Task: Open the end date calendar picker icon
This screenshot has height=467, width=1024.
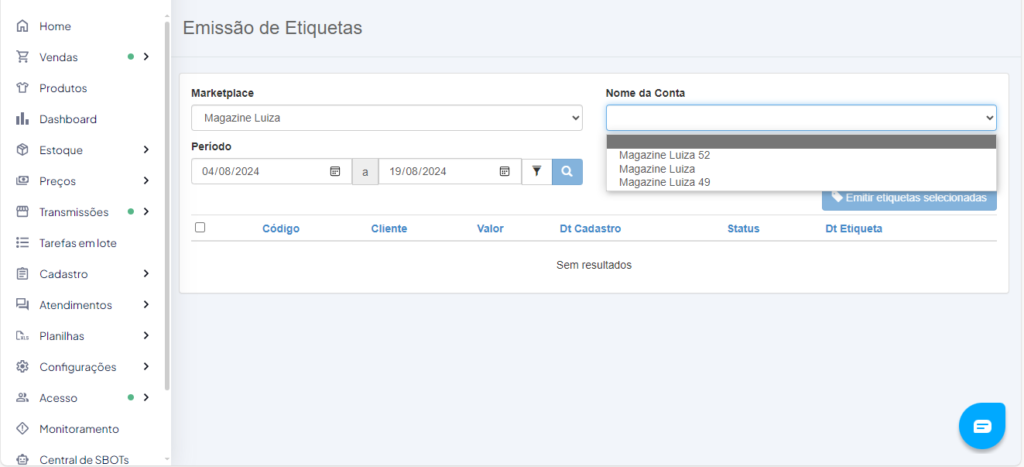Action: pyautogui.click(x=504, y=171)
